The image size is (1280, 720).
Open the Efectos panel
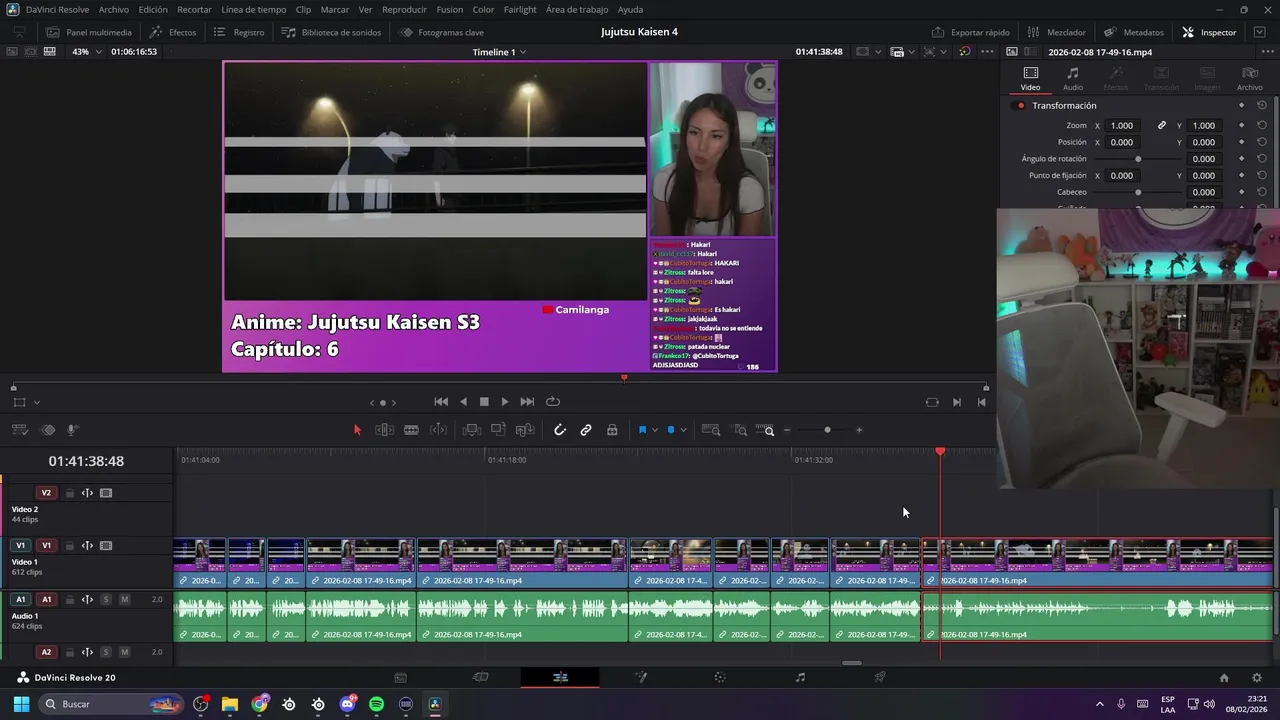coord(173,32)
